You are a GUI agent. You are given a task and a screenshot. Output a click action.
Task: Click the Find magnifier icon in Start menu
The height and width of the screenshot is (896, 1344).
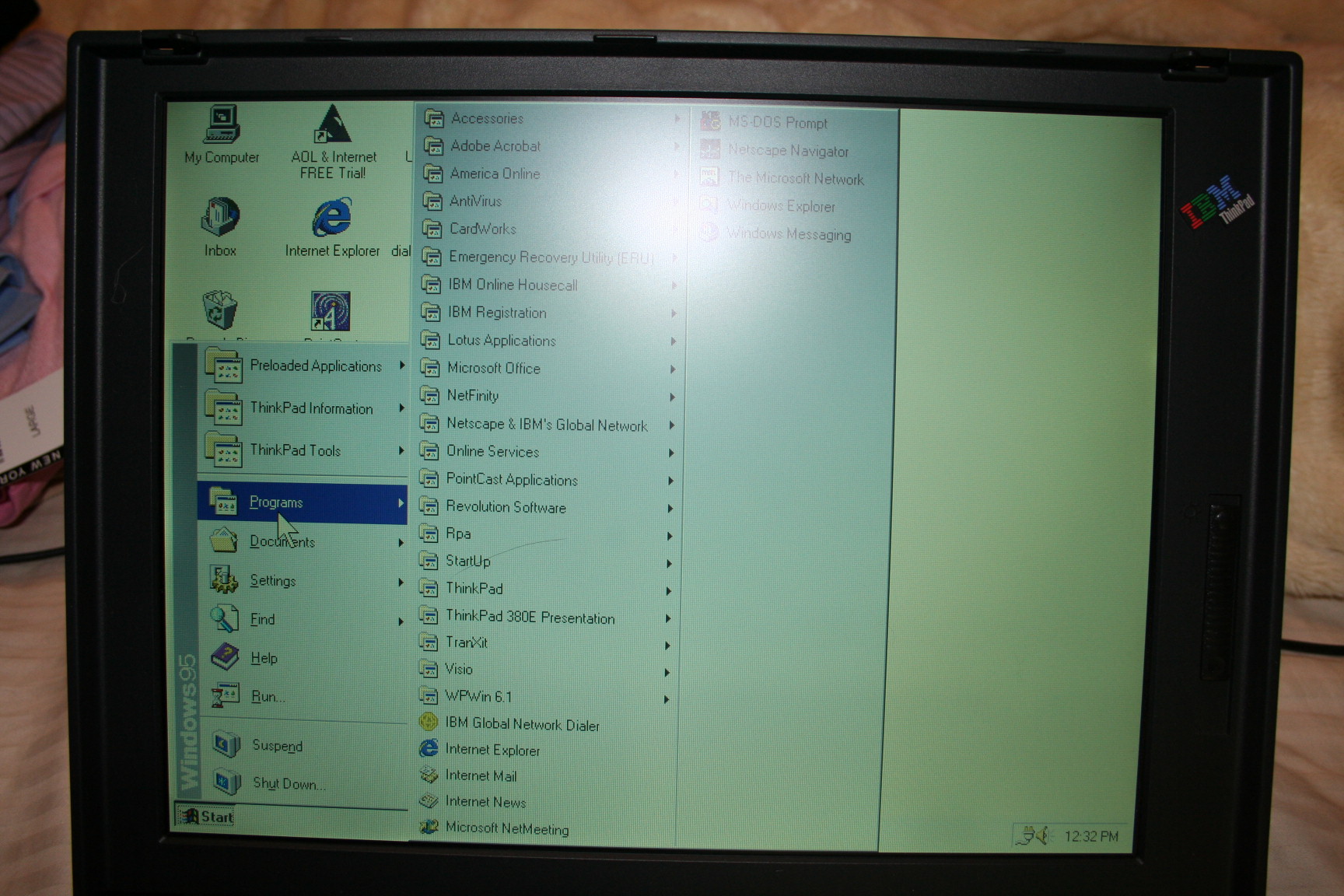224,619
